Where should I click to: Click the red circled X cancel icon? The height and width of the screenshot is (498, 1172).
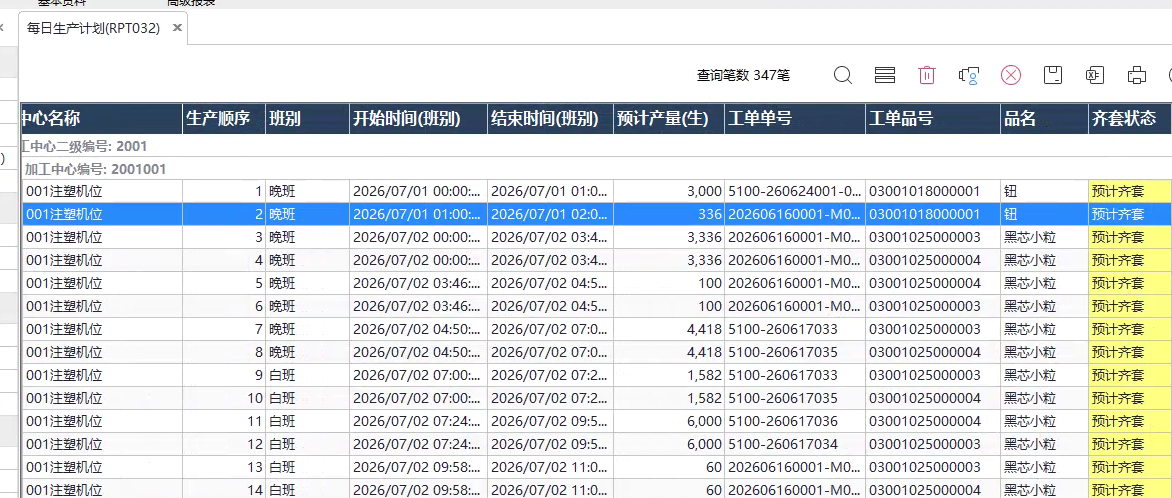pos(1011,75)
